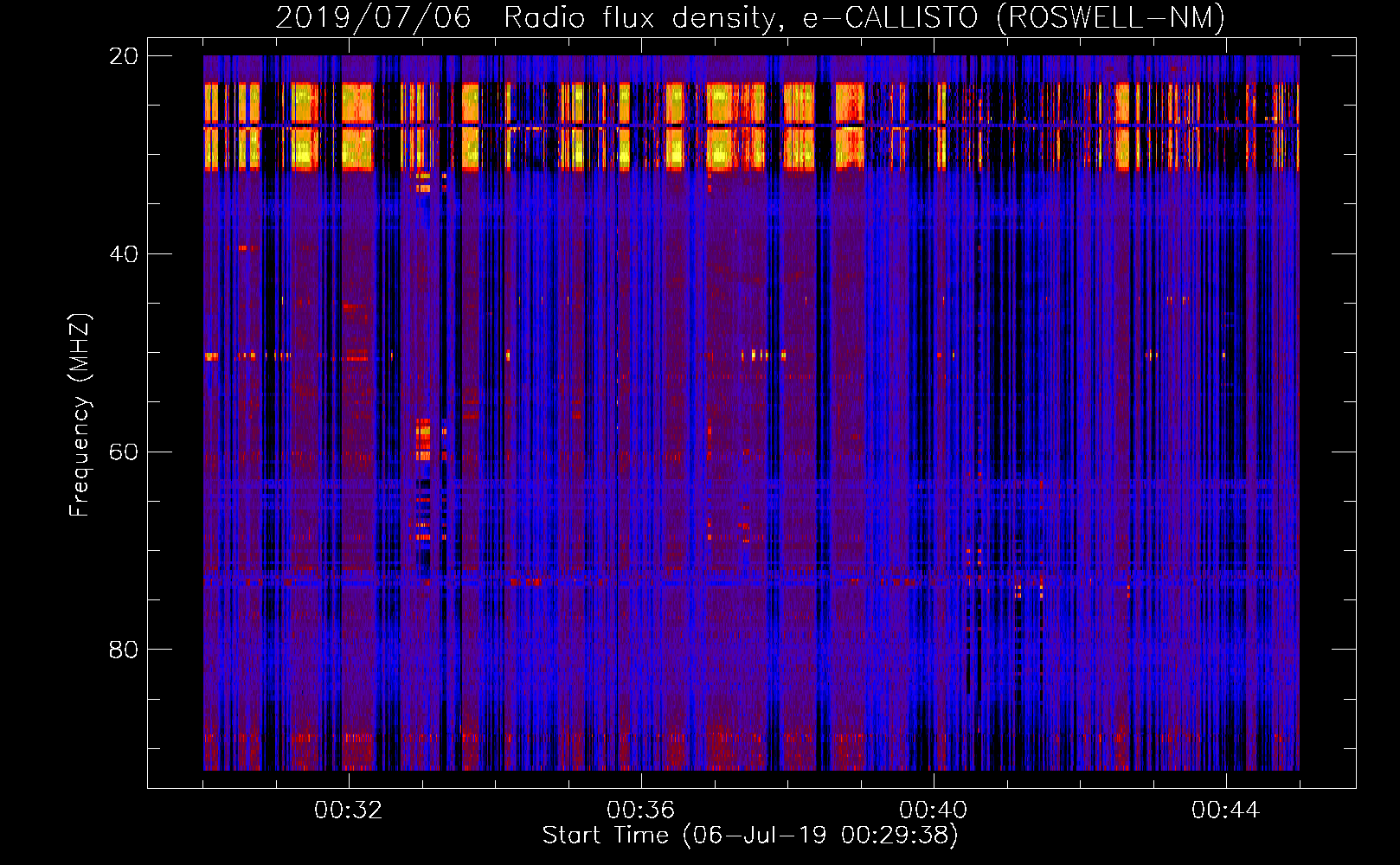Click the time tick label "00:32"
Image resolution: width=1400 pixels, height=865 pixels.
pyautogui.click(x=348, y=811)
